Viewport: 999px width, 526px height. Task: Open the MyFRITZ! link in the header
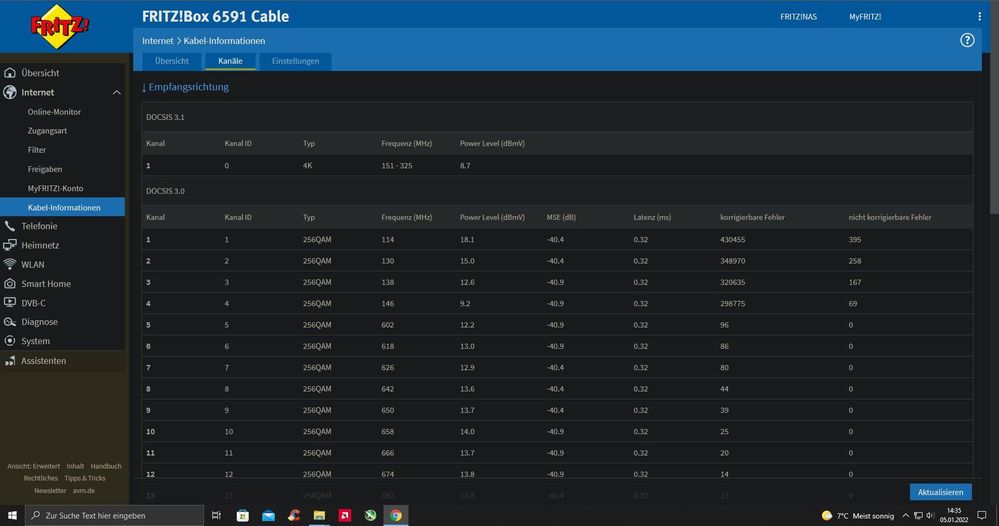[865, 17]
